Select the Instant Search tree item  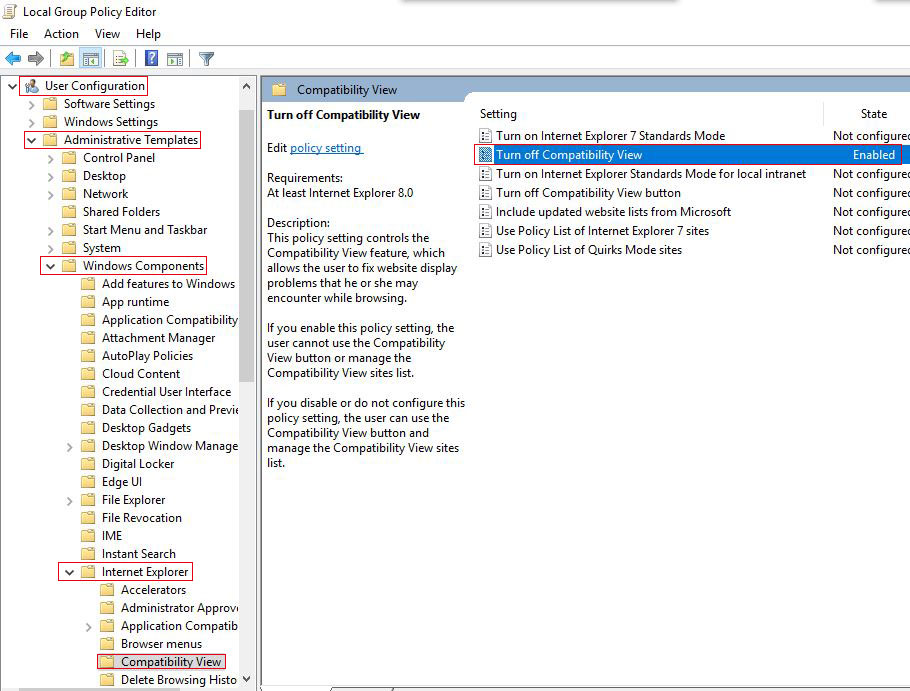click(x=139, y=553)
